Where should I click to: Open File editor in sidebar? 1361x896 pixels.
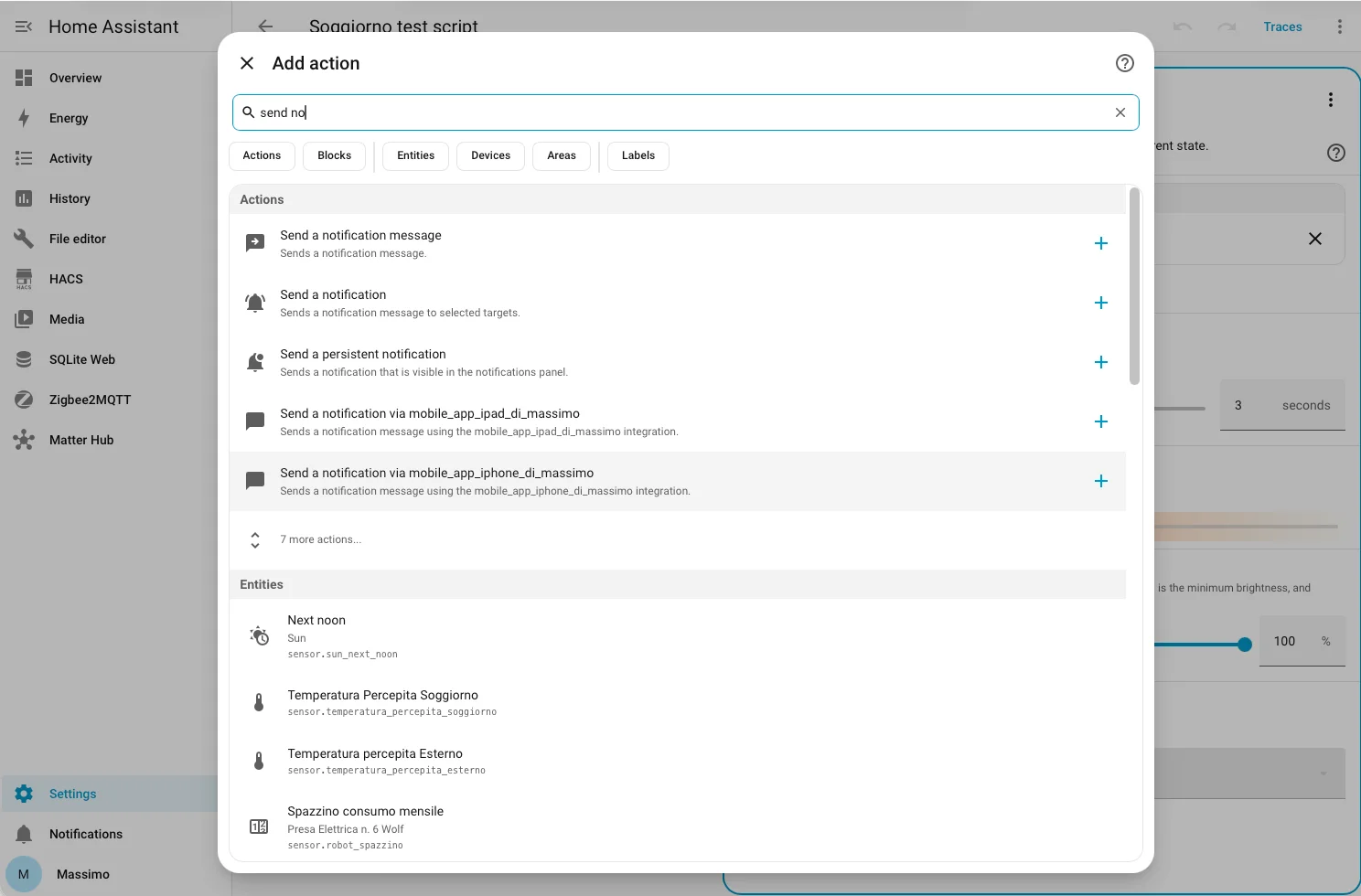(109, 239)
